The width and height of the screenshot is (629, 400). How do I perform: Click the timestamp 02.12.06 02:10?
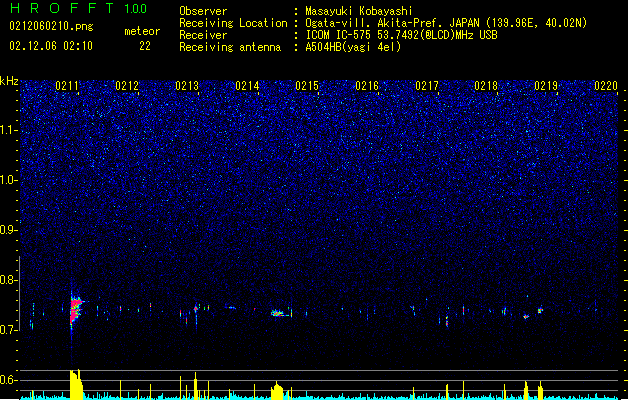click(x=51, y=46)
